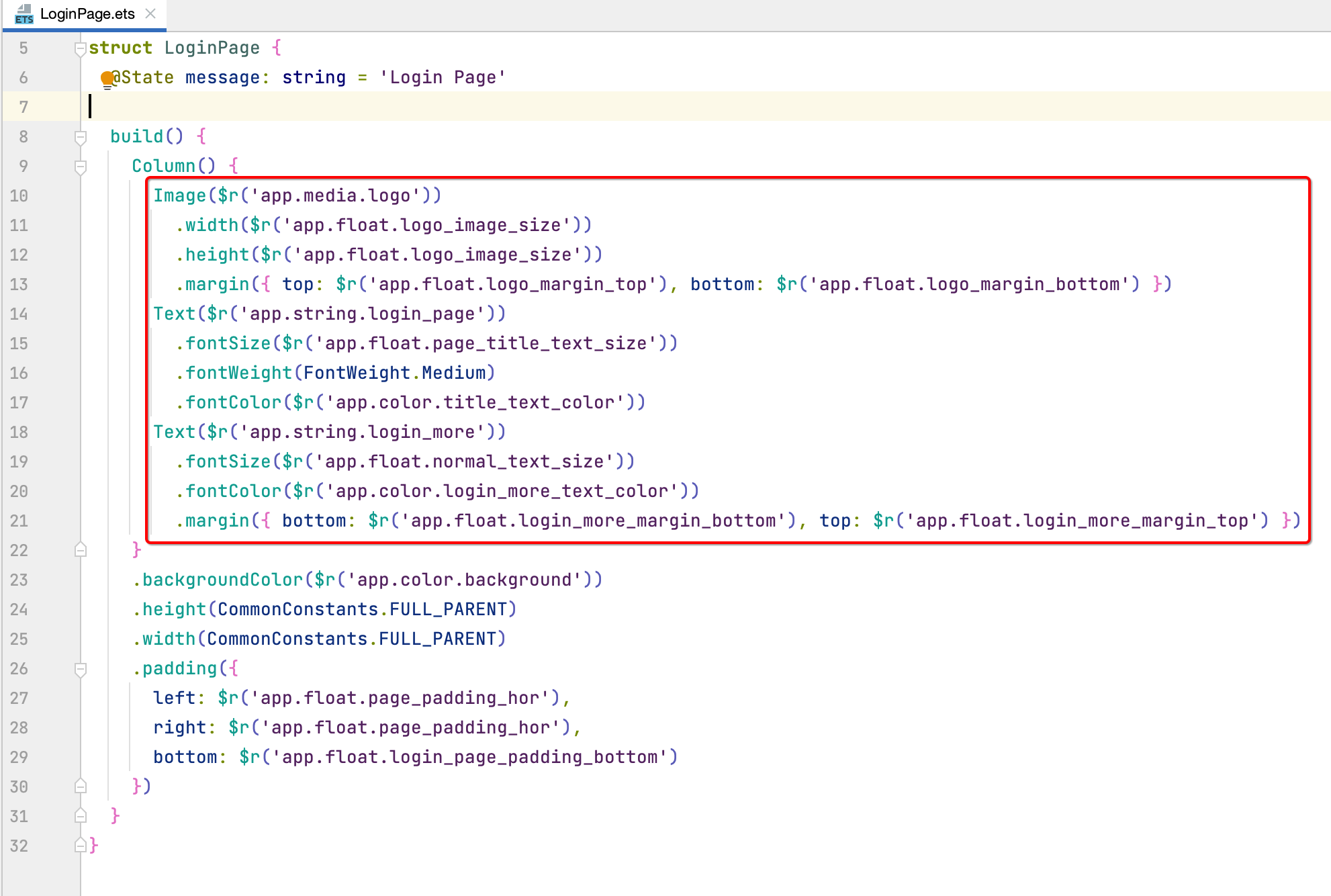
Task: Close the LoginPage.ets tab
Action: point(150,13)
